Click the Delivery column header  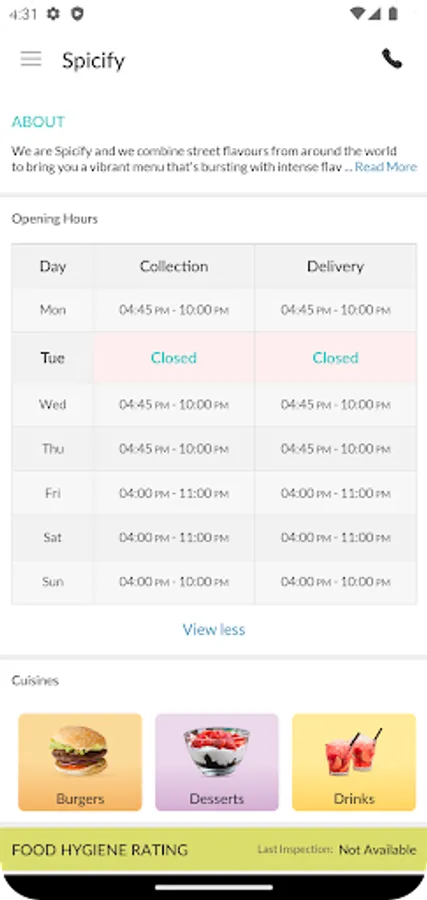tap(336, 266)
